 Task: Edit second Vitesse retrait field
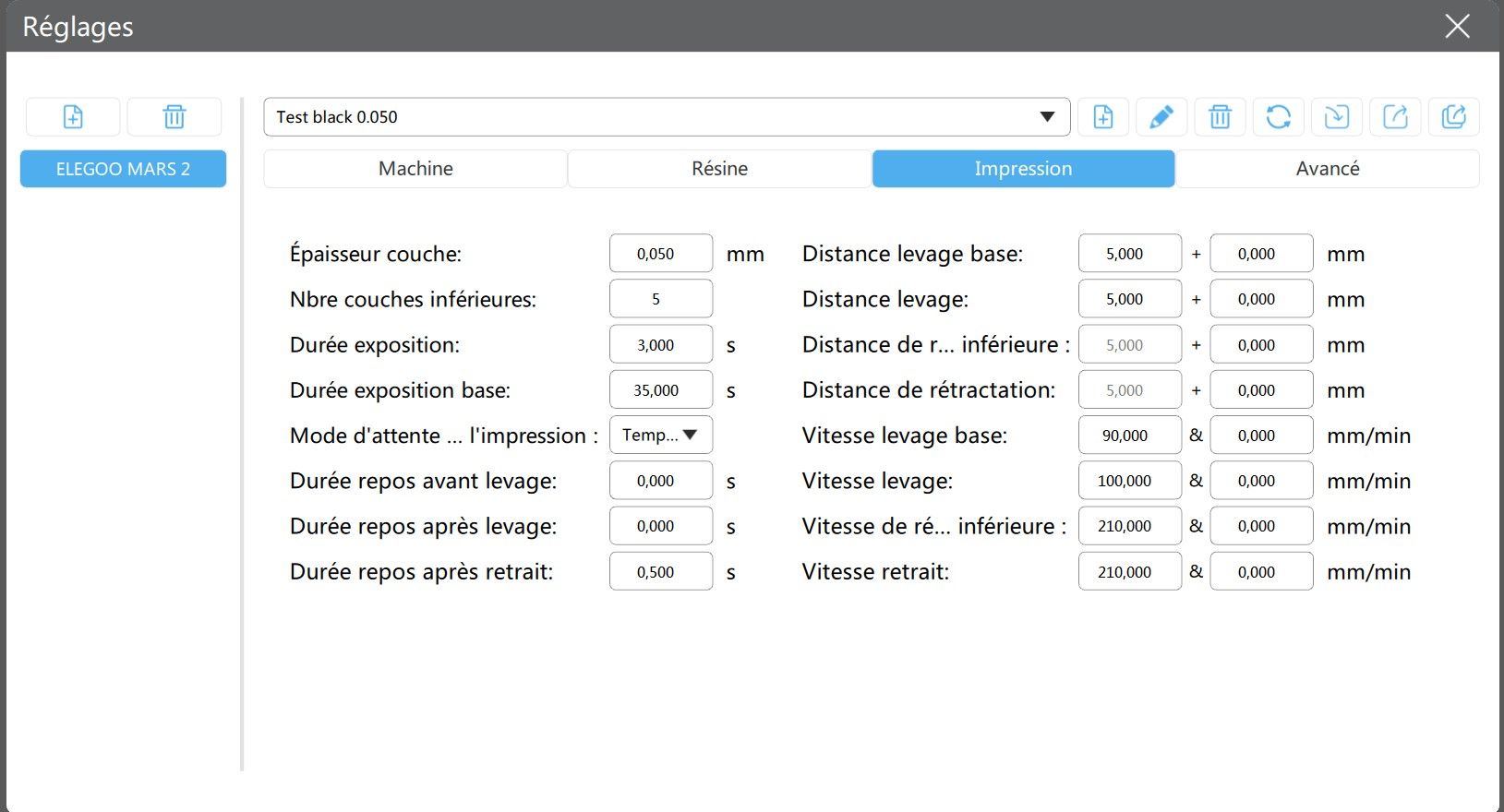[1261, 572]
